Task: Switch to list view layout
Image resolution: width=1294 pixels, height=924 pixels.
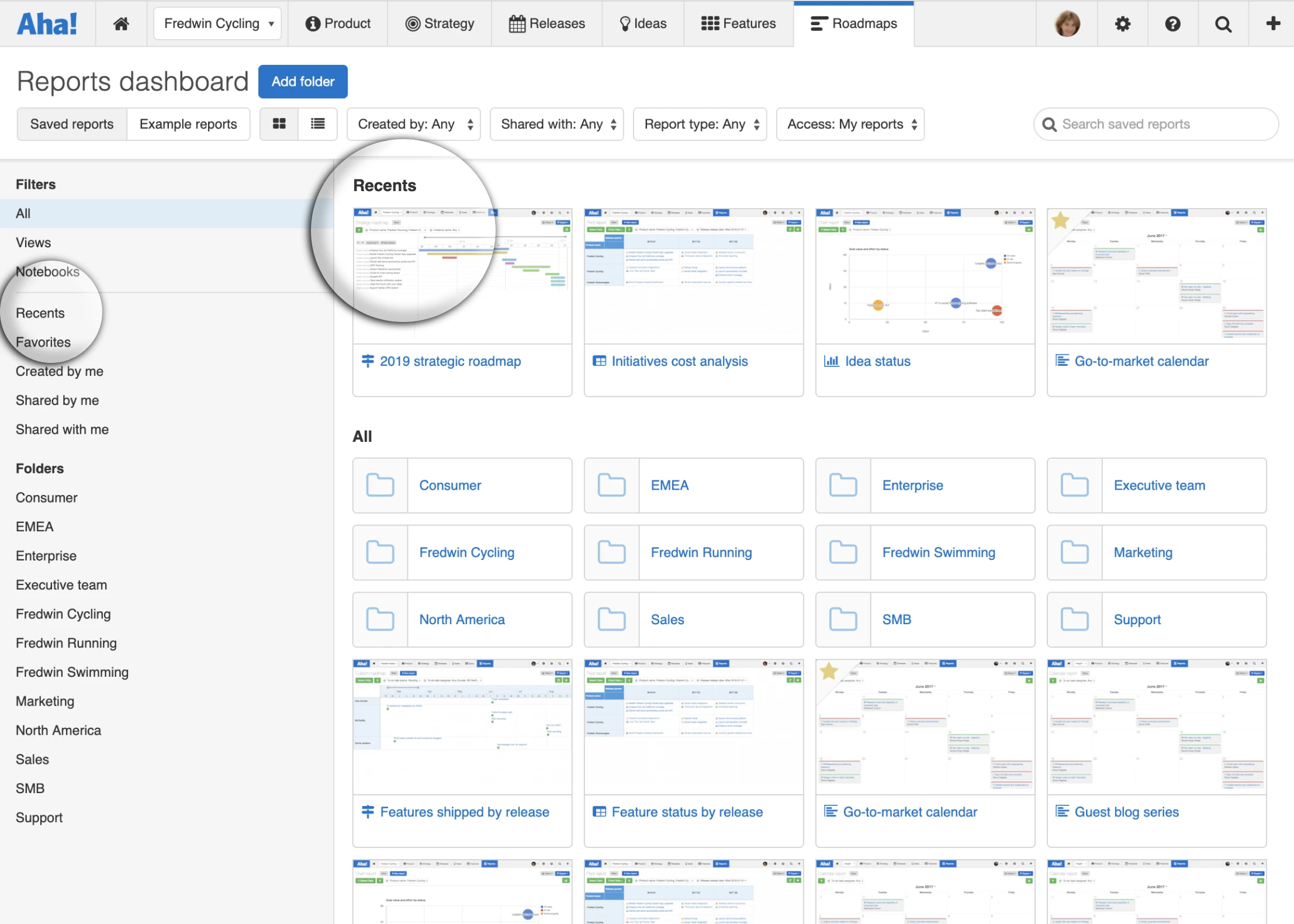Action: click(317, 124)
